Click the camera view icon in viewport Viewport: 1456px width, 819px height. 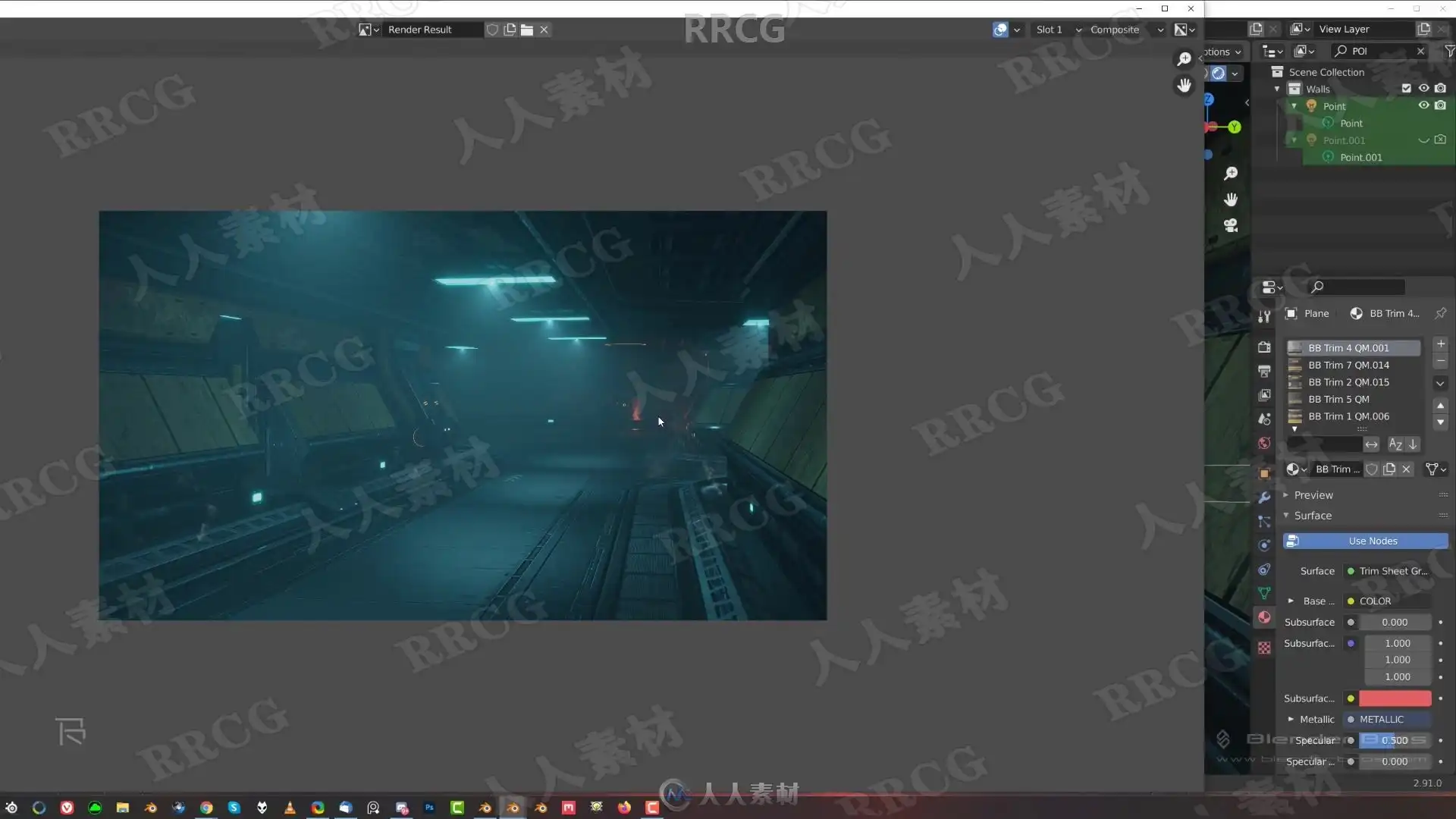click(x=1231, y=225)
